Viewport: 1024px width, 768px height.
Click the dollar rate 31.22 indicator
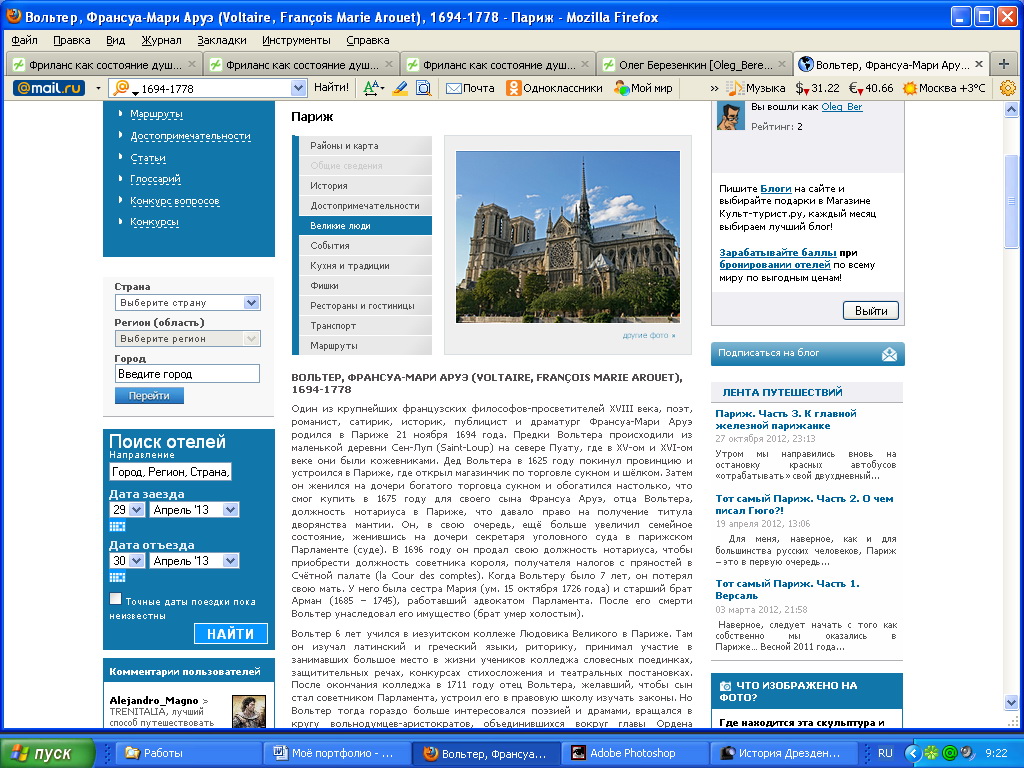pos(817,88)
